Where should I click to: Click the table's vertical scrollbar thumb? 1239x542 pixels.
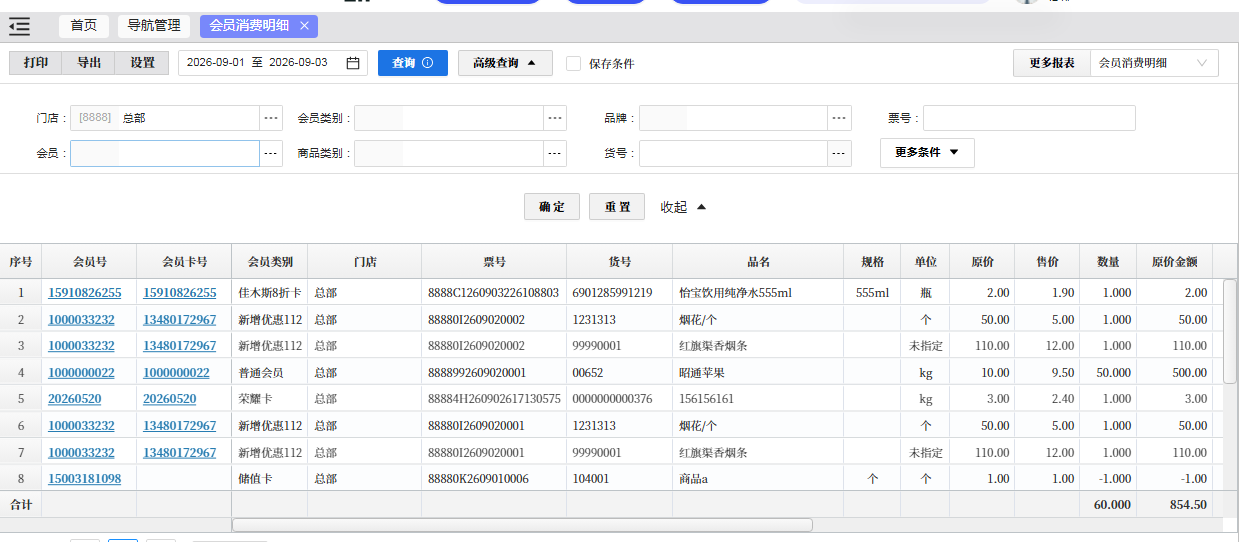(1231, 332)
